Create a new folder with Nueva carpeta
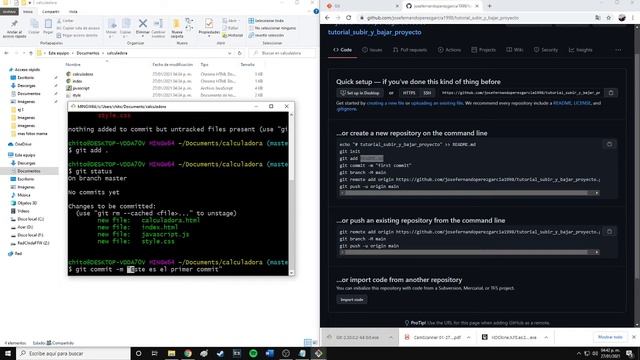Viewport: 640px width, 360px height. pos(177,28)
